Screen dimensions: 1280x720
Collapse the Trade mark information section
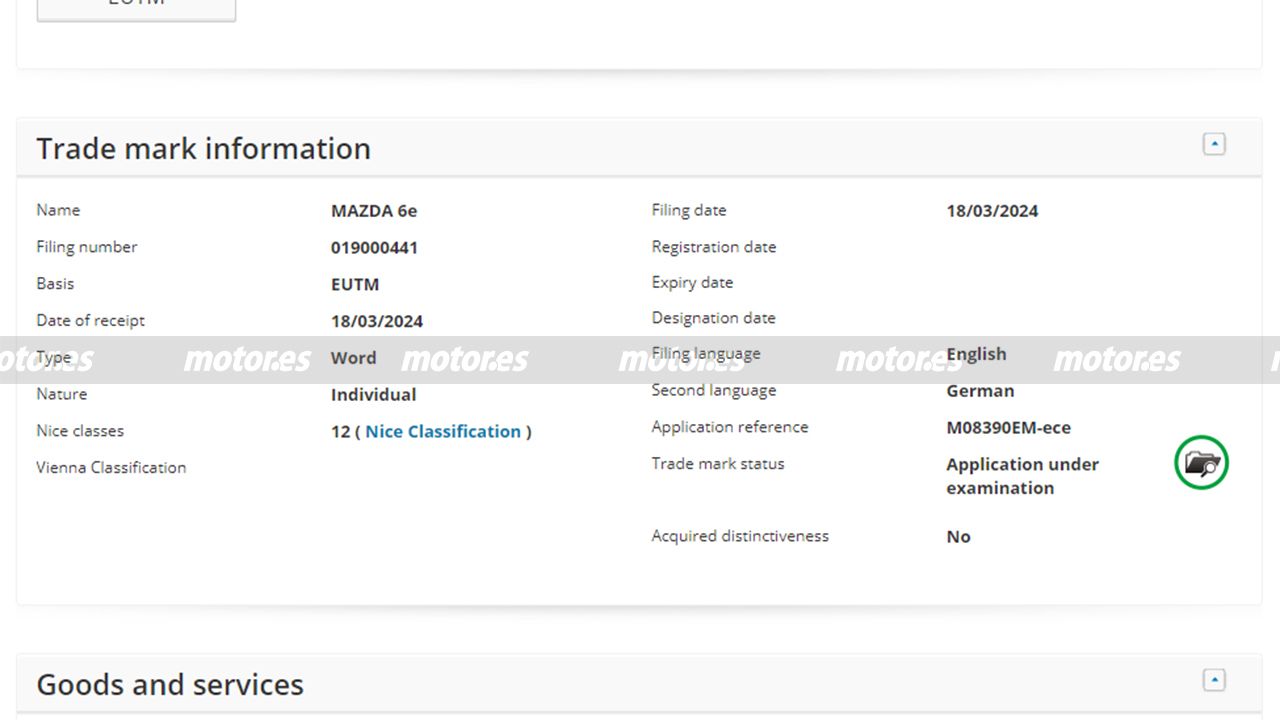(1214, 144)
